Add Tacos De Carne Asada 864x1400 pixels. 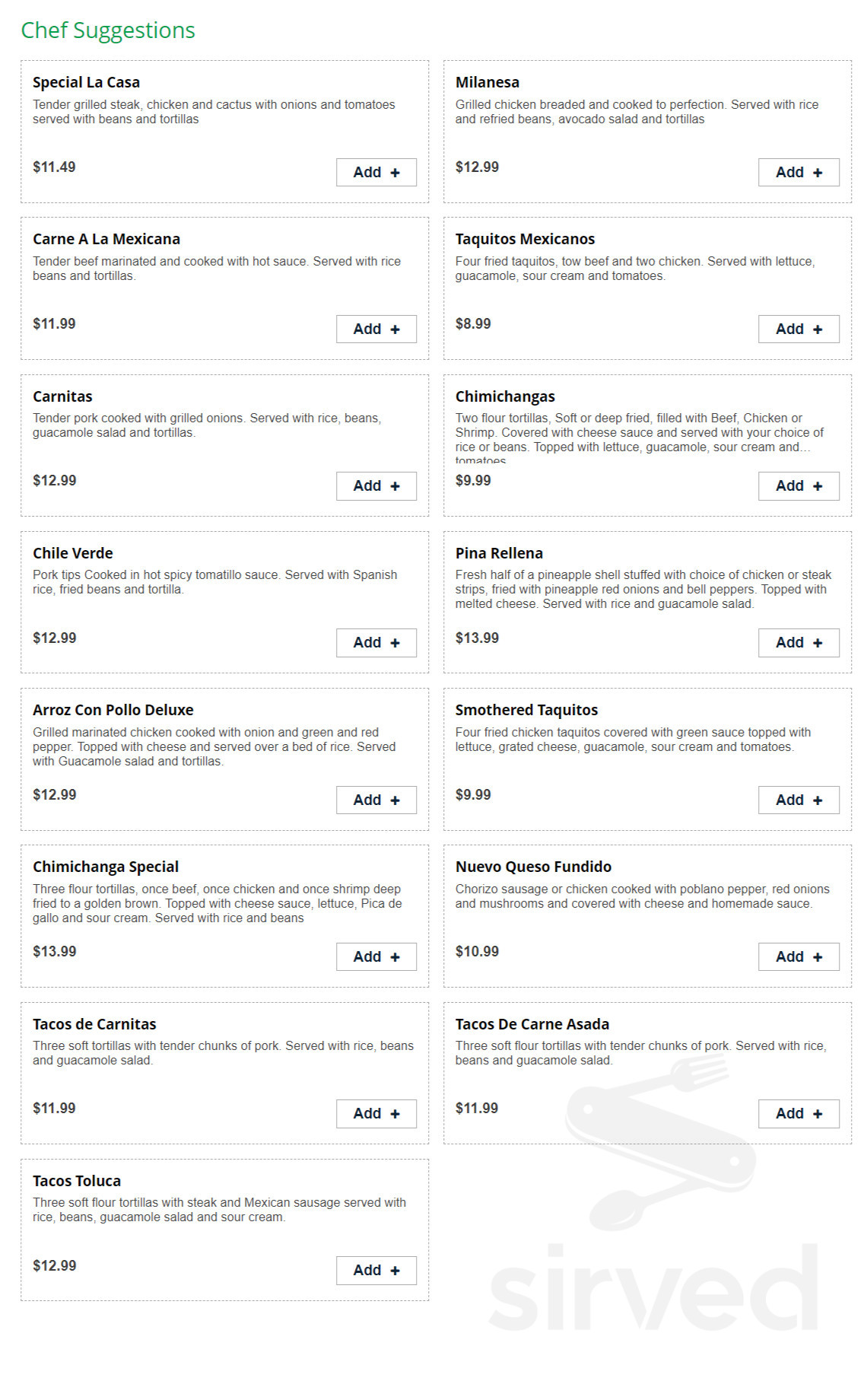tap(799, 1114)
